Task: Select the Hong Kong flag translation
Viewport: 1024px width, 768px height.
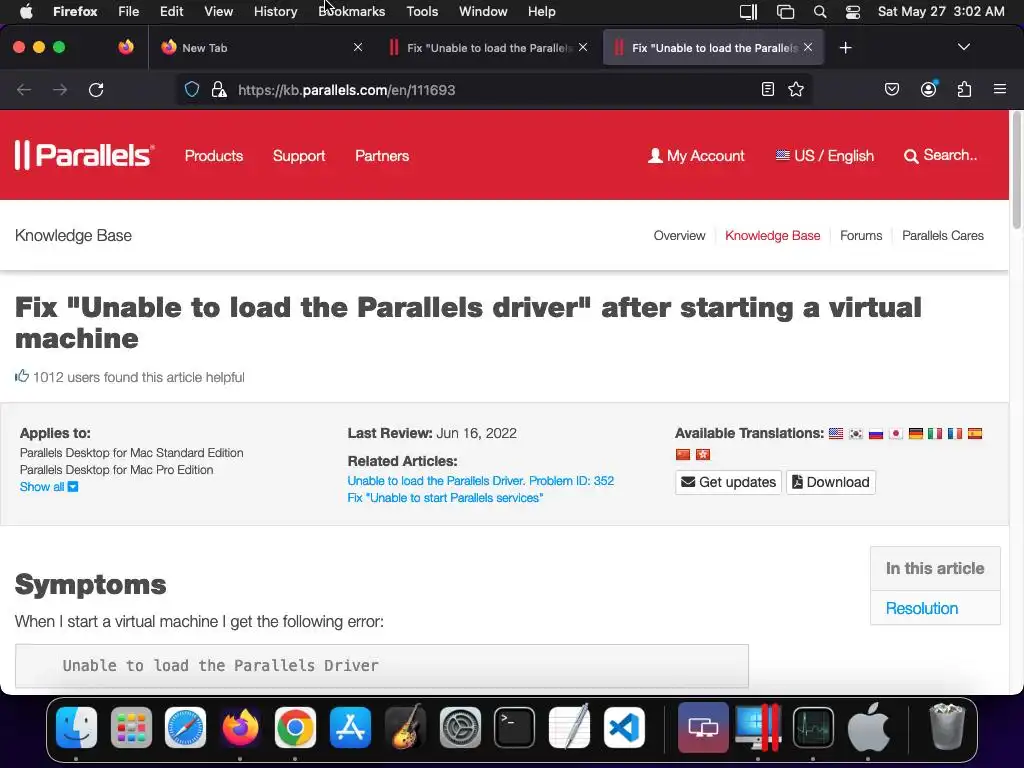Action: (703, 455)
